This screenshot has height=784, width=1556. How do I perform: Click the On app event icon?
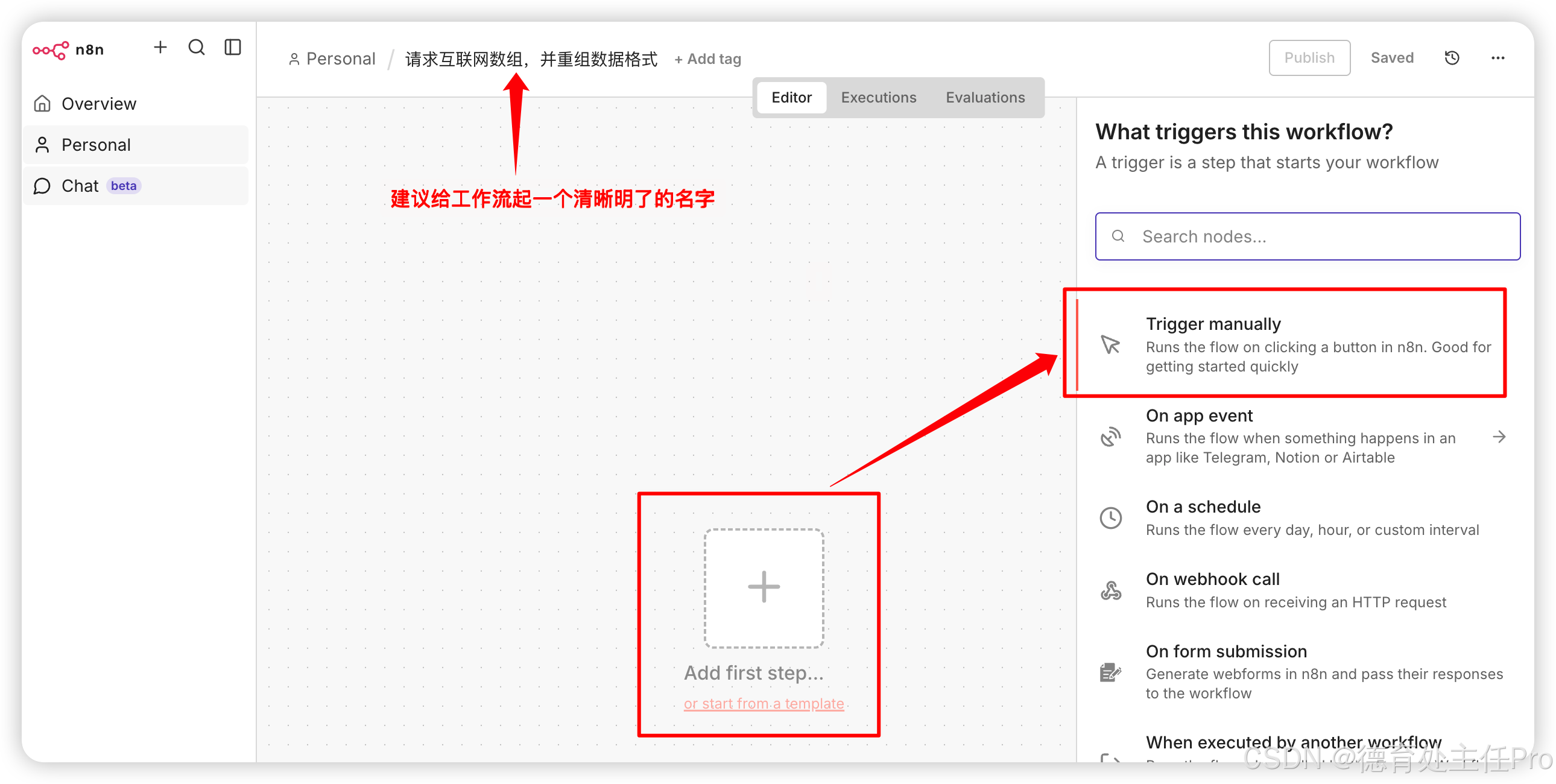[x=1110, y=436]
